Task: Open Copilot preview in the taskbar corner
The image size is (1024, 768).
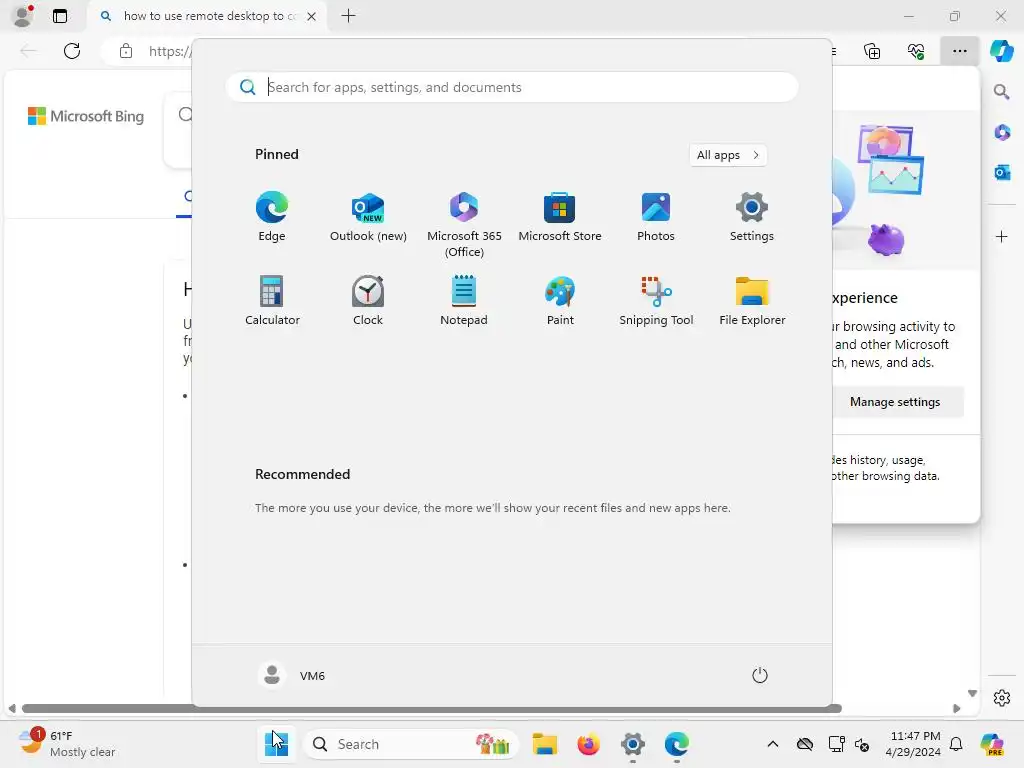Action: pyautogui.click(x=992, y=744)
